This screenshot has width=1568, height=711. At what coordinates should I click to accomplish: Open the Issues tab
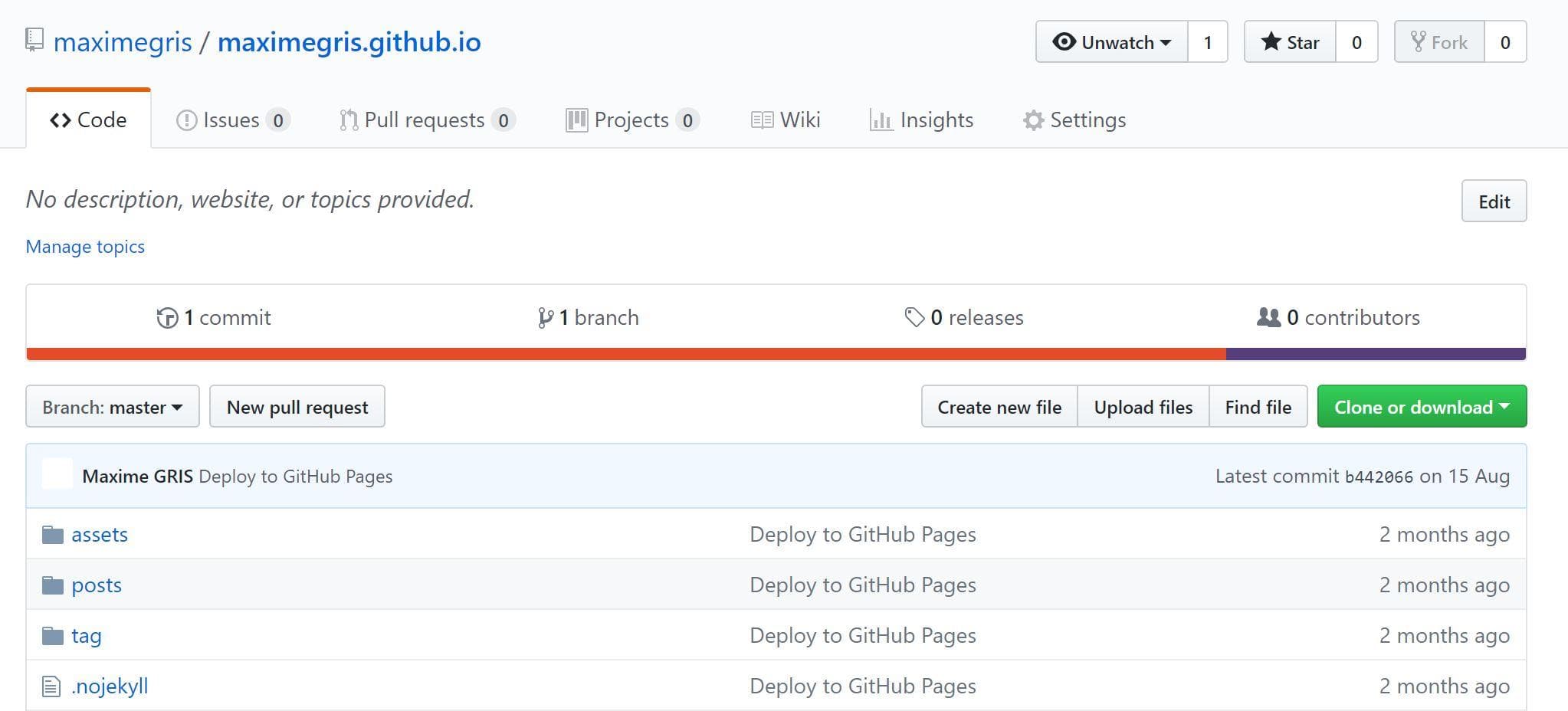pyautogui.click(x=233, y=120)
